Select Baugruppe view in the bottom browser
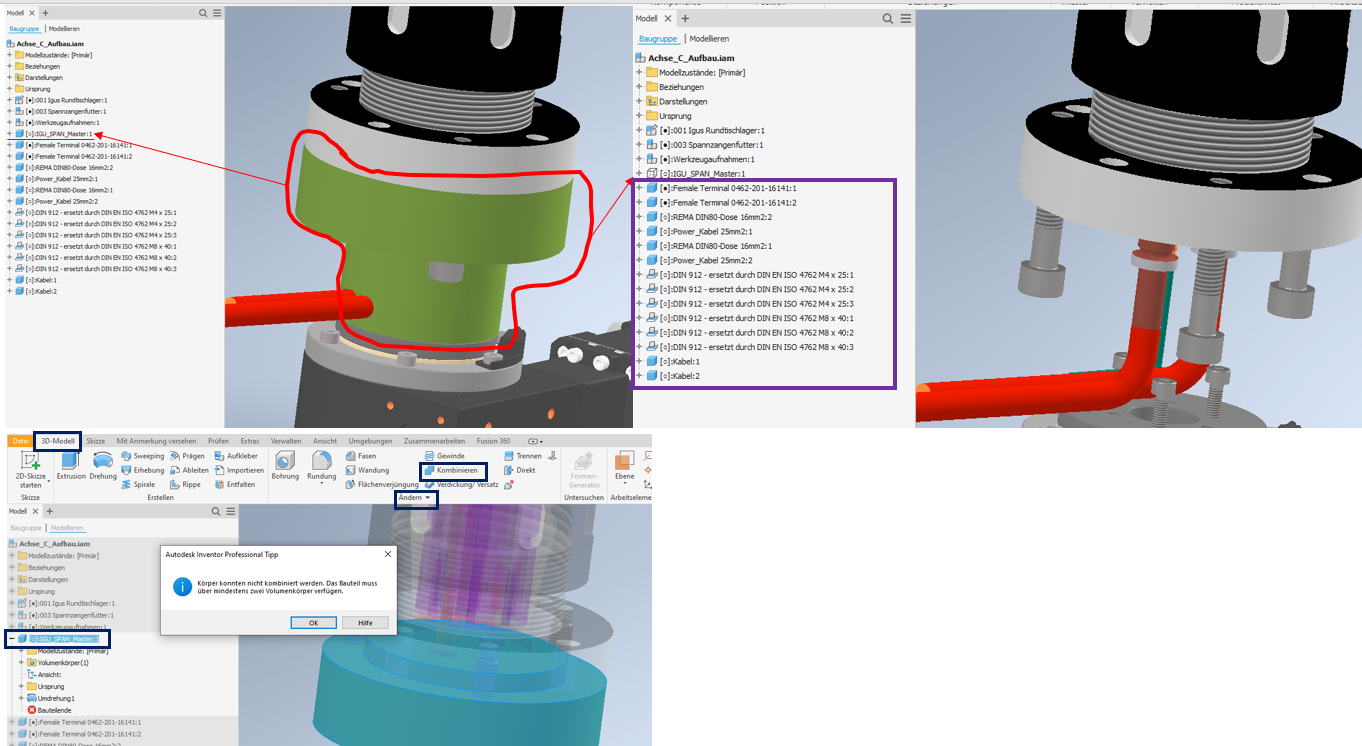The width and height of the screenshot is (1362, 746). [26, 527]
